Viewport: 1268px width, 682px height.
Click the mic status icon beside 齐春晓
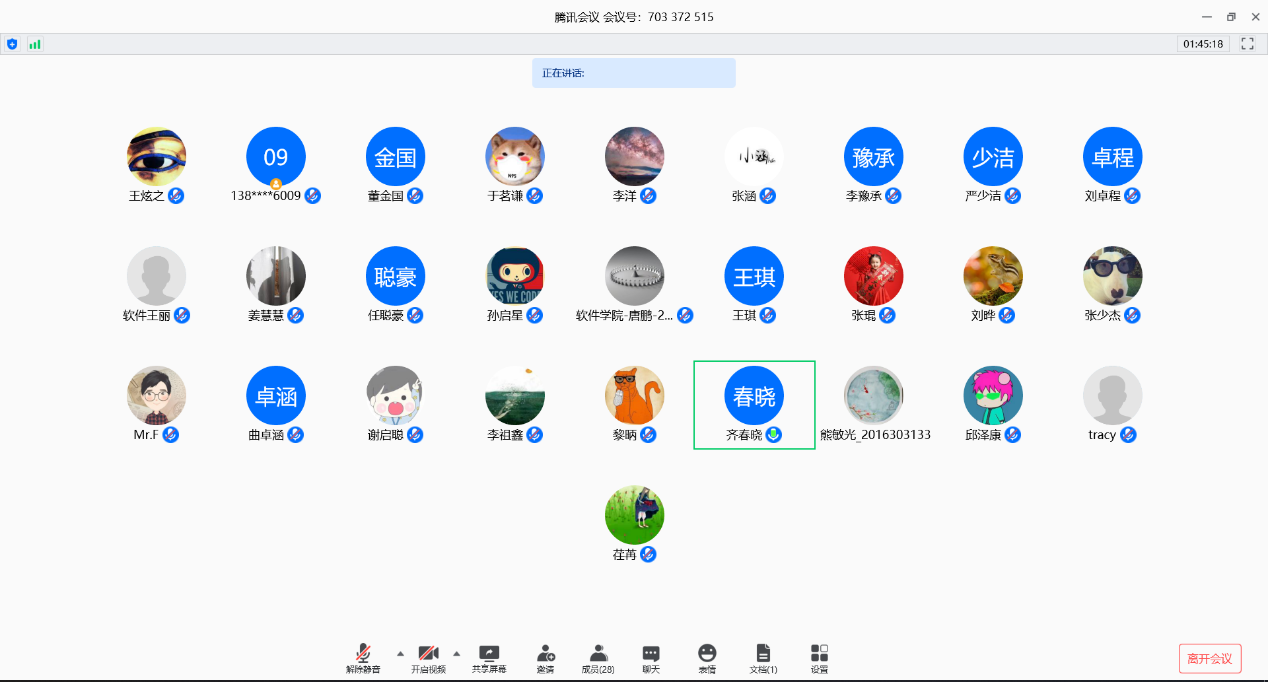click(x=774, y=435)
